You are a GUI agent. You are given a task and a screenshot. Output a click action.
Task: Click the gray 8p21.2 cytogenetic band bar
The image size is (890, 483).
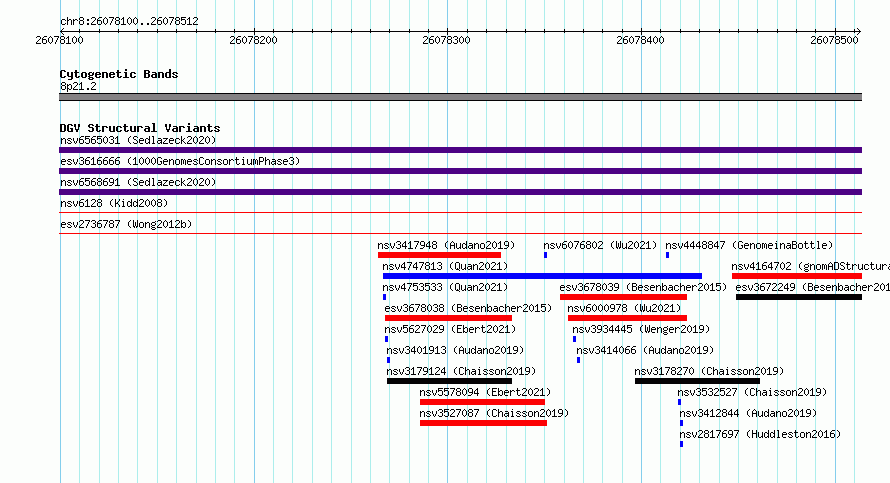460,97
